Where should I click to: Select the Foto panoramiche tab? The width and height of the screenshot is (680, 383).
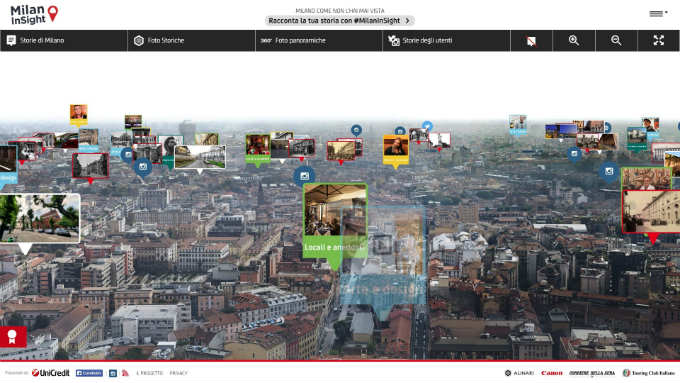pyautogui.click(x=319, y=40)
